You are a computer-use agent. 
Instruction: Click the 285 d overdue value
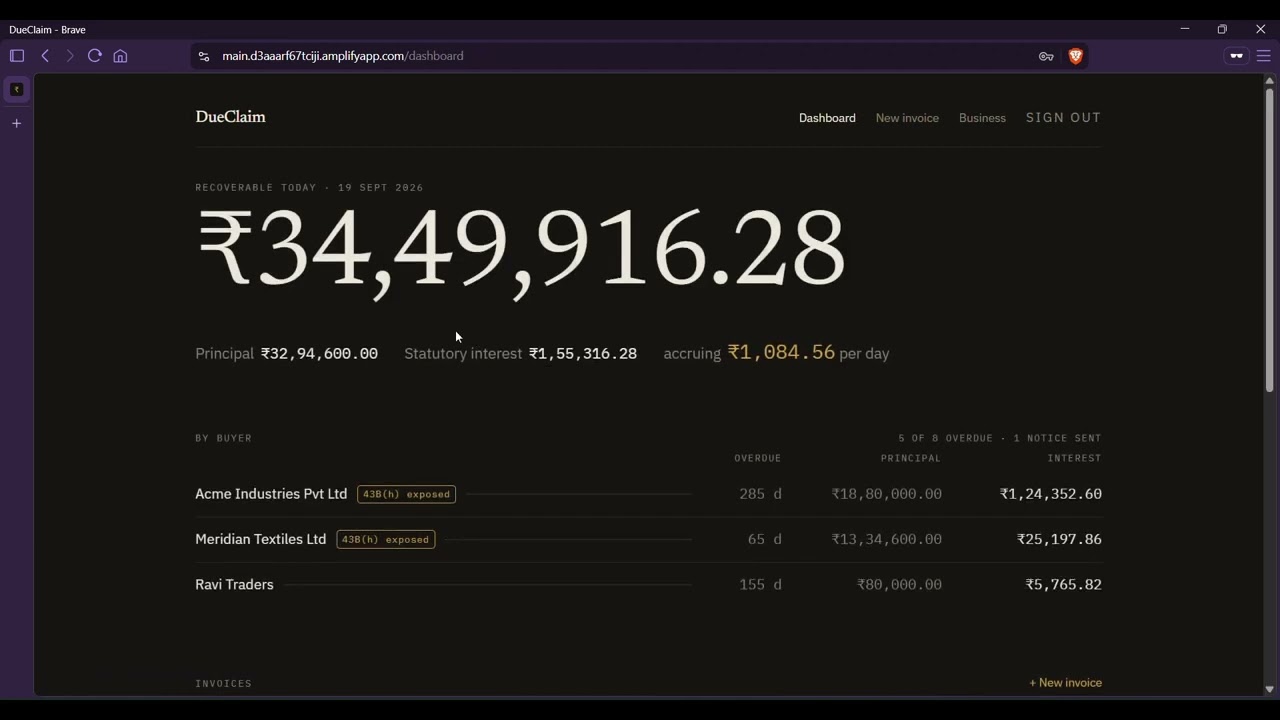pos(760,494)
